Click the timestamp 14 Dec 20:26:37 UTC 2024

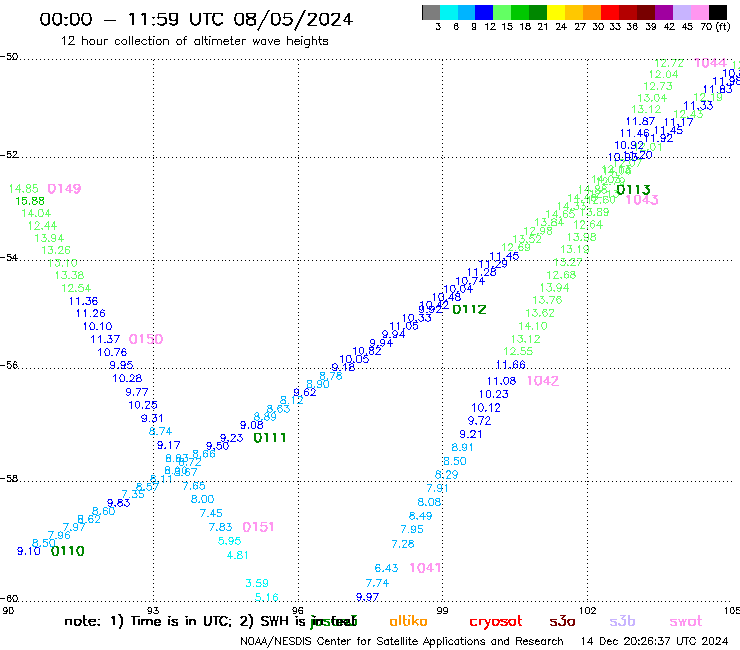tap(654, 641)
